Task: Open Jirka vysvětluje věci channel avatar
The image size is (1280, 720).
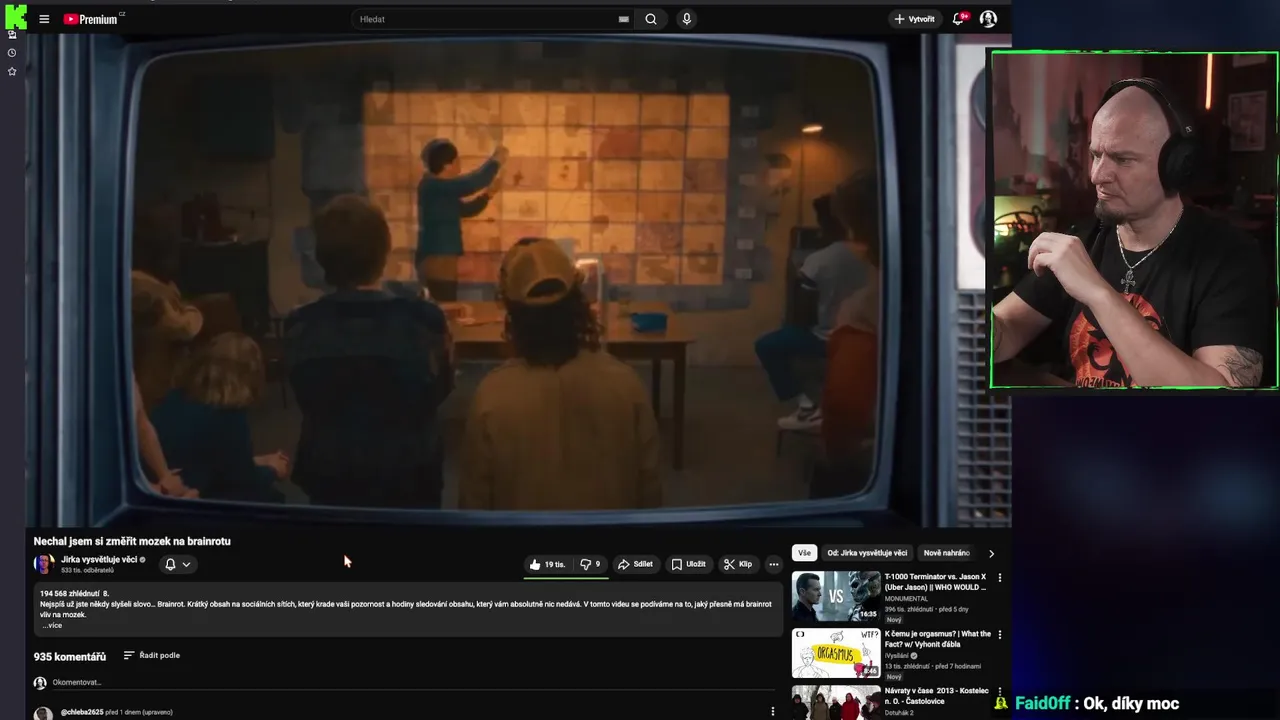Action: (x=44, y=564)
